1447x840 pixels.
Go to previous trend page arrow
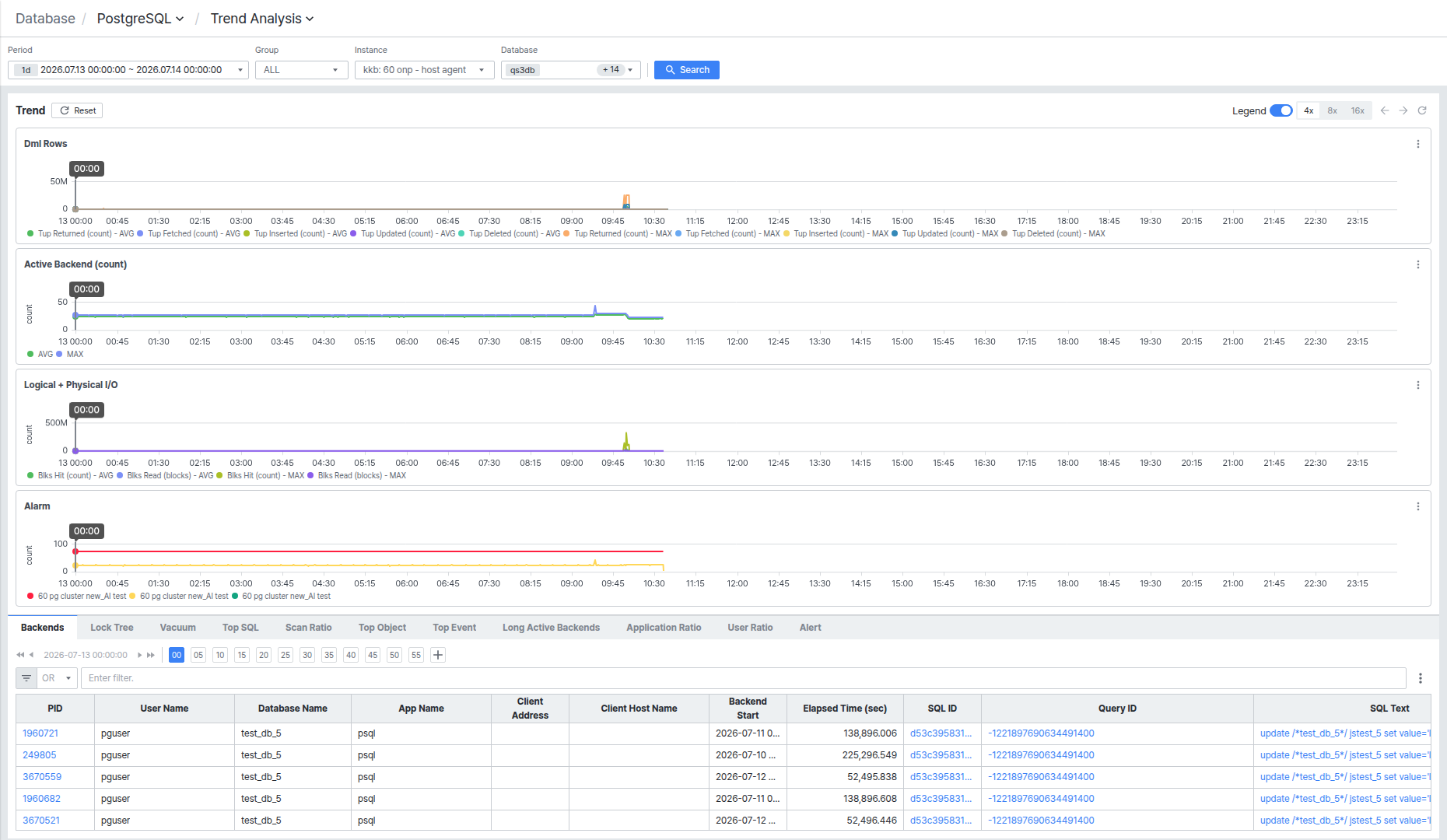1385,110
